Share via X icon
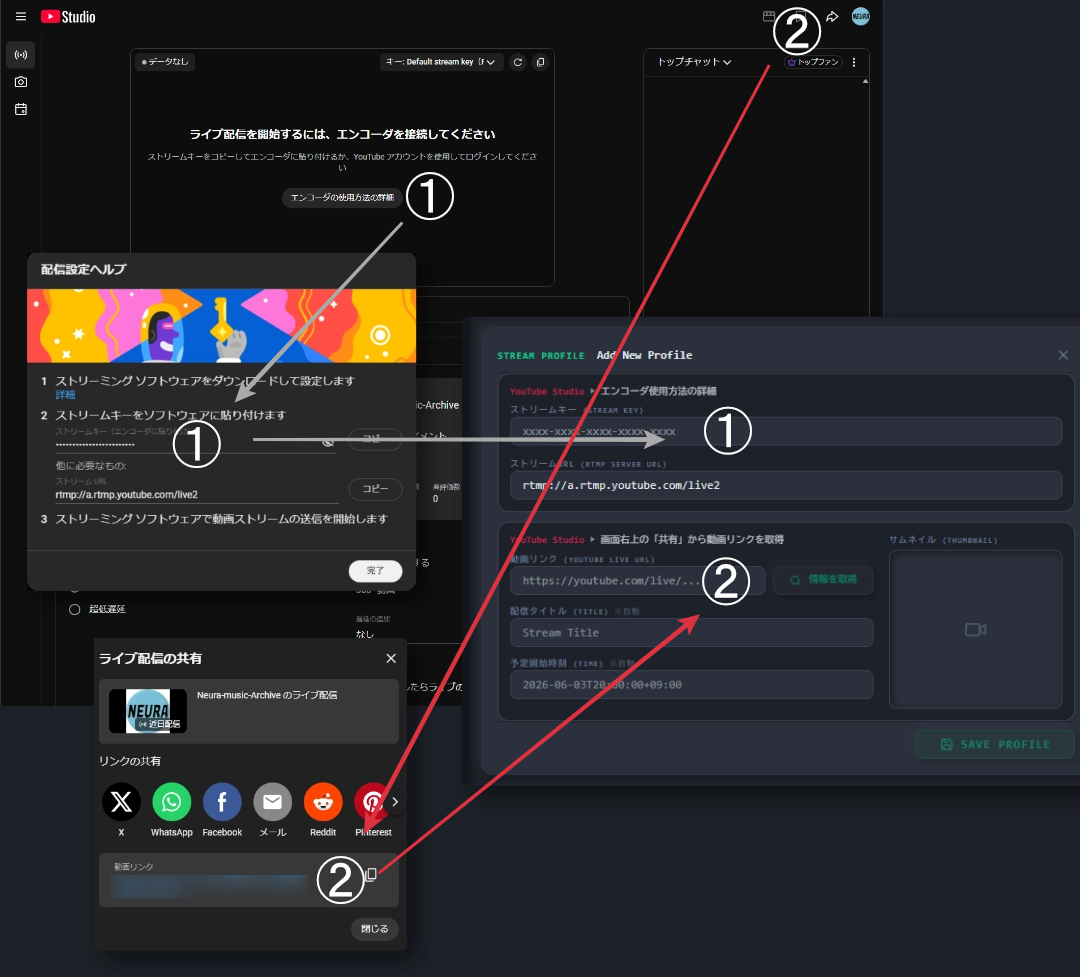The height and width of the screenshot is (977, 1080). [x=121, y=802]
